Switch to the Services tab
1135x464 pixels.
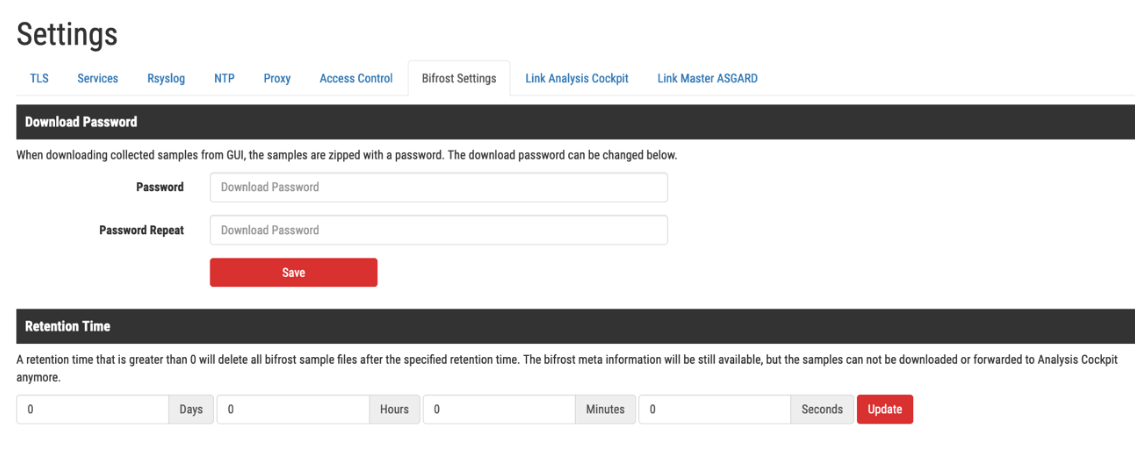[x=98, y=79]
